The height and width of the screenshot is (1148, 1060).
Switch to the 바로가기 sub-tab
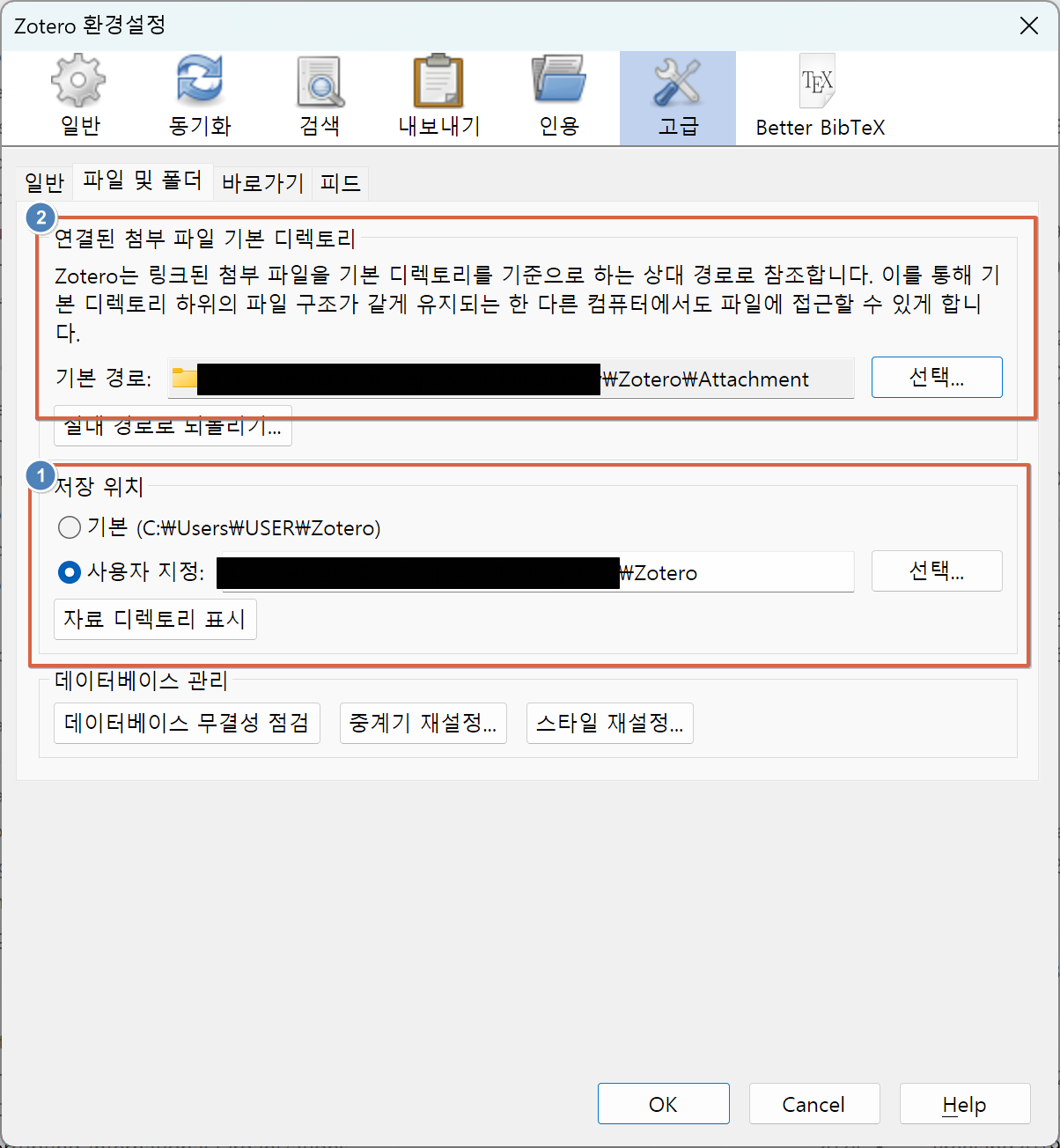click(262, 183)
